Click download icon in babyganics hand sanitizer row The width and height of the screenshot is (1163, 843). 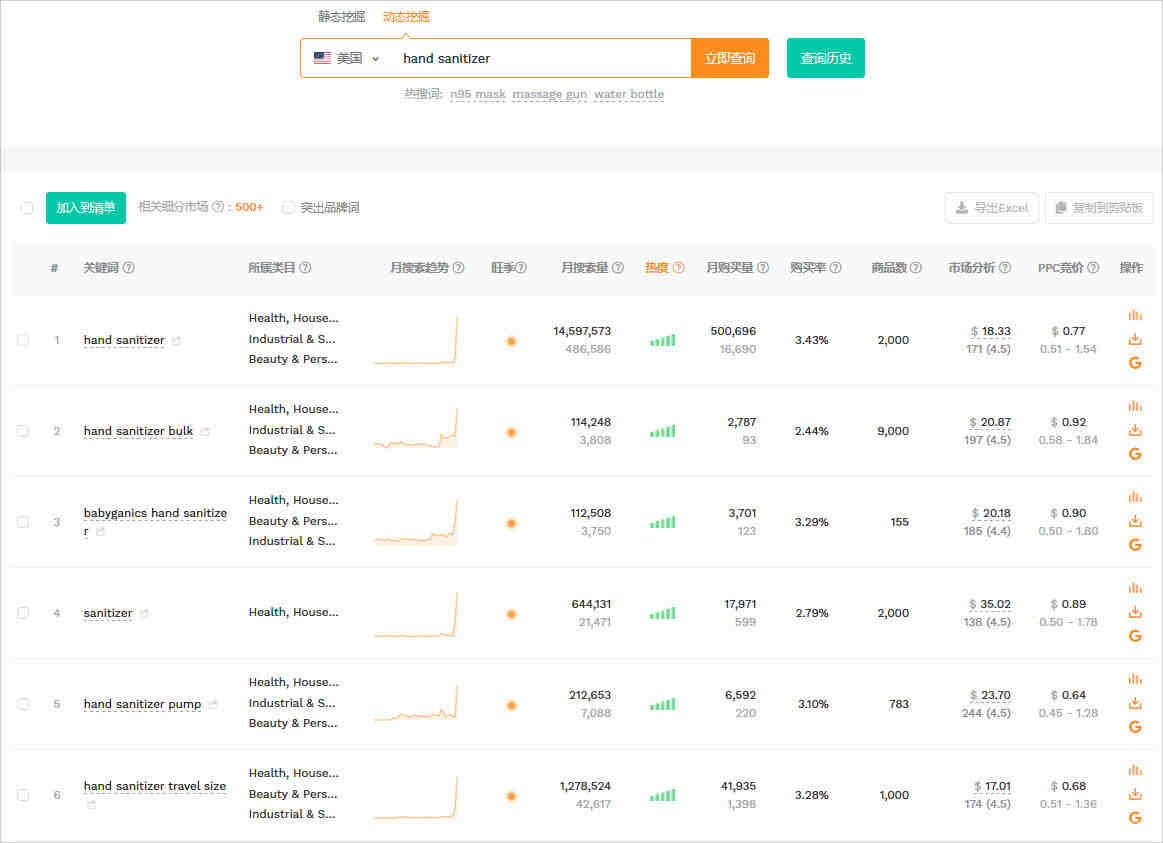(1135, 521)
